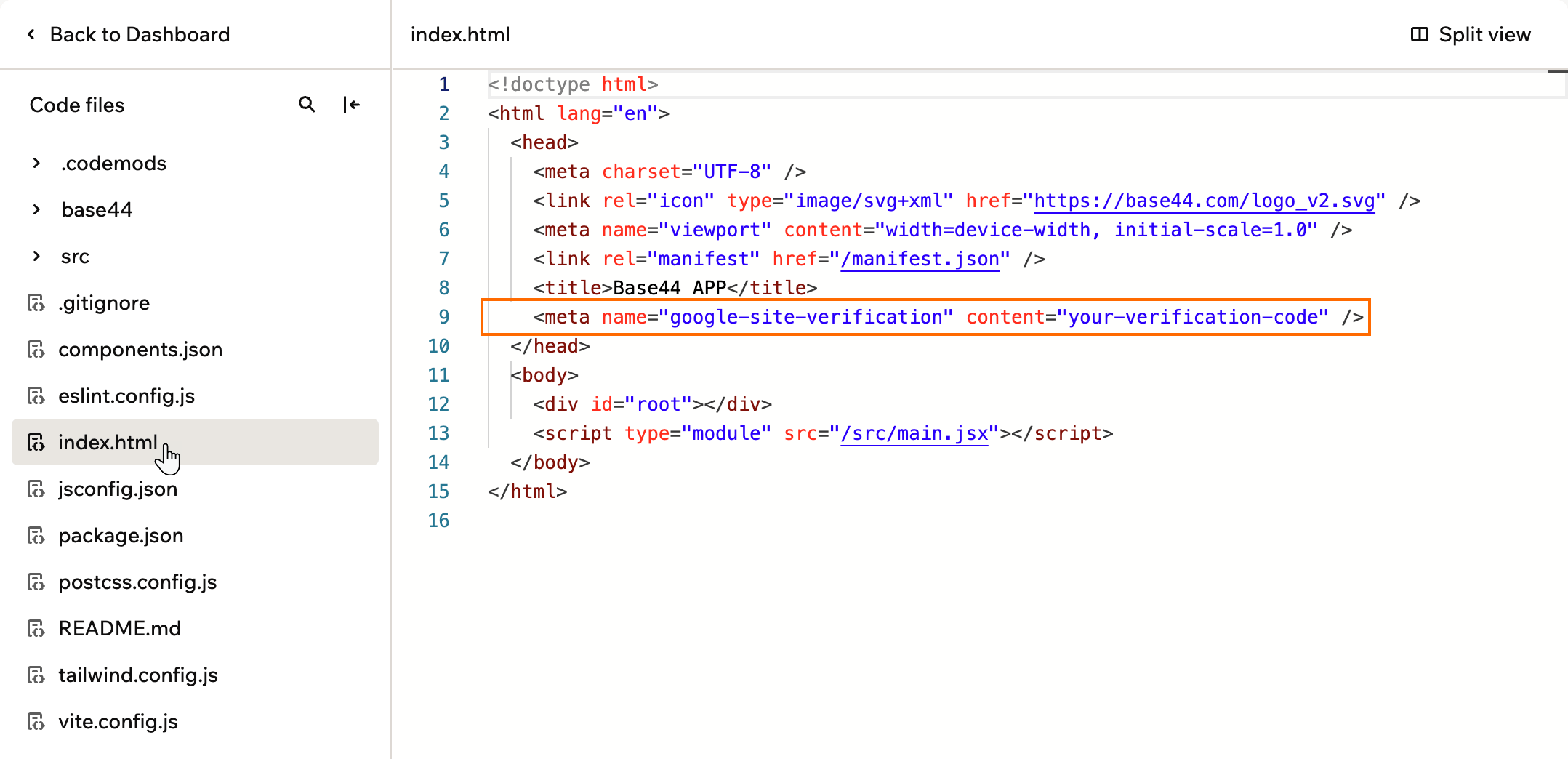1568x759 pixels.
Task: Click the opening <body> tag line
Action: (544, 375)
